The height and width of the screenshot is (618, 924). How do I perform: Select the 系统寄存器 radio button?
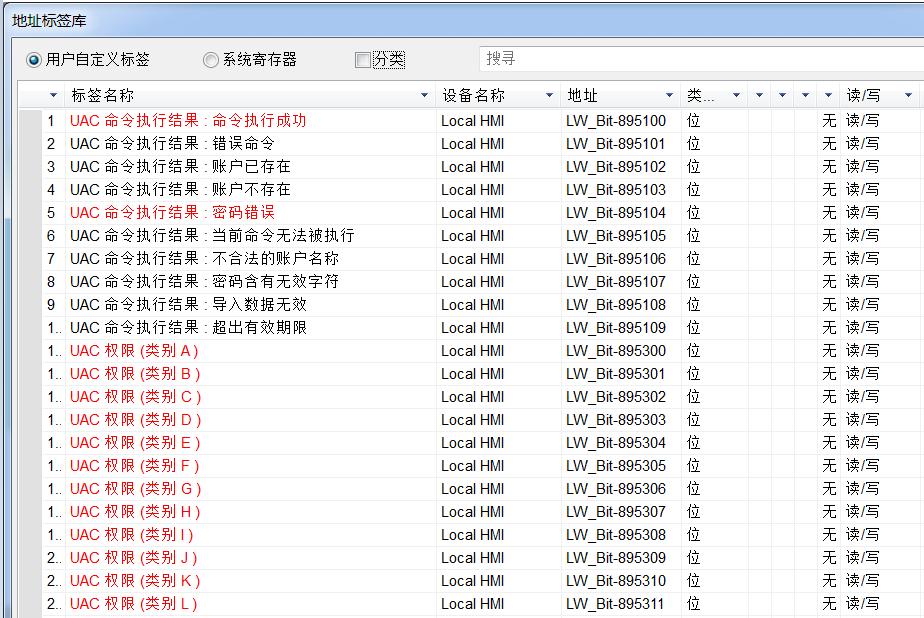pyautogui.click(x=210, y=59)
